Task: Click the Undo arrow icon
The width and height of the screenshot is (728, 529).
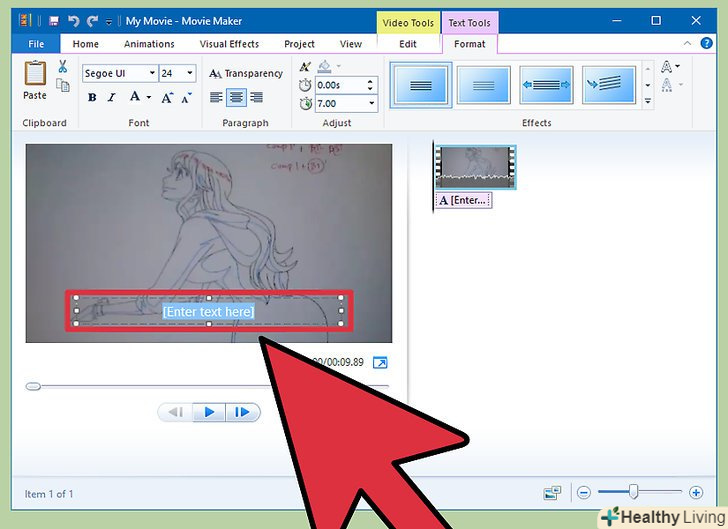Action: (73, 20)
